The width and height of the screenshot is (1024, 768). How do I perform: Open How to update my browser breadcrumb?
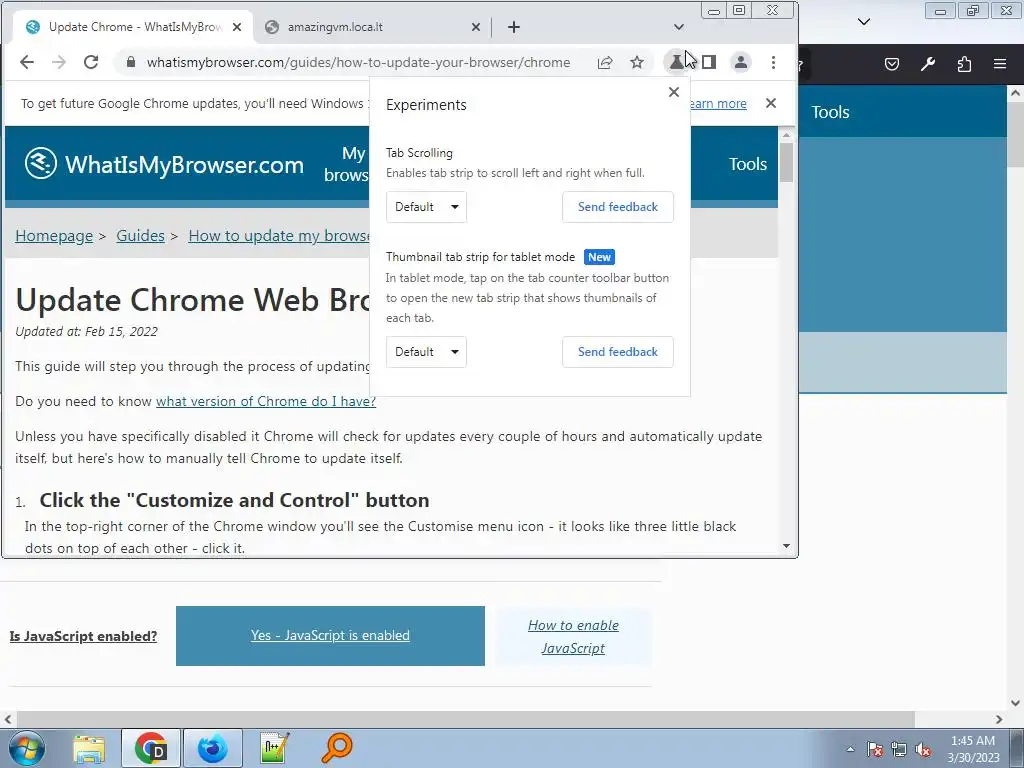[279, 236]
